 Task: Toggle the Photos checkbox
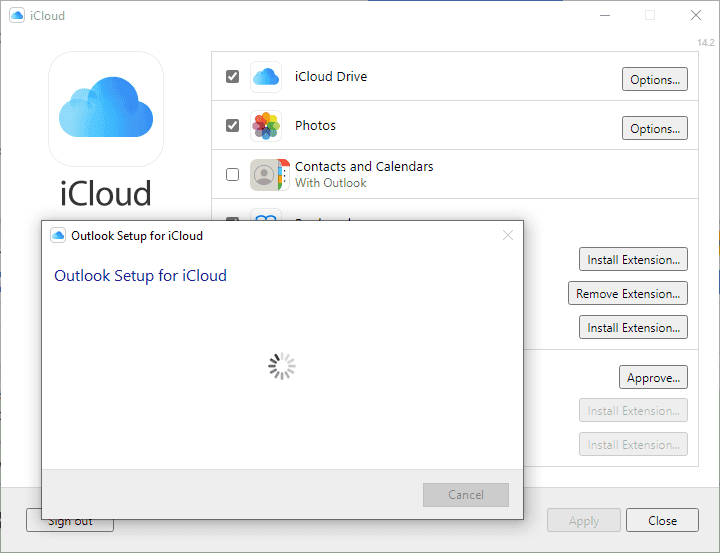point(233,126)
